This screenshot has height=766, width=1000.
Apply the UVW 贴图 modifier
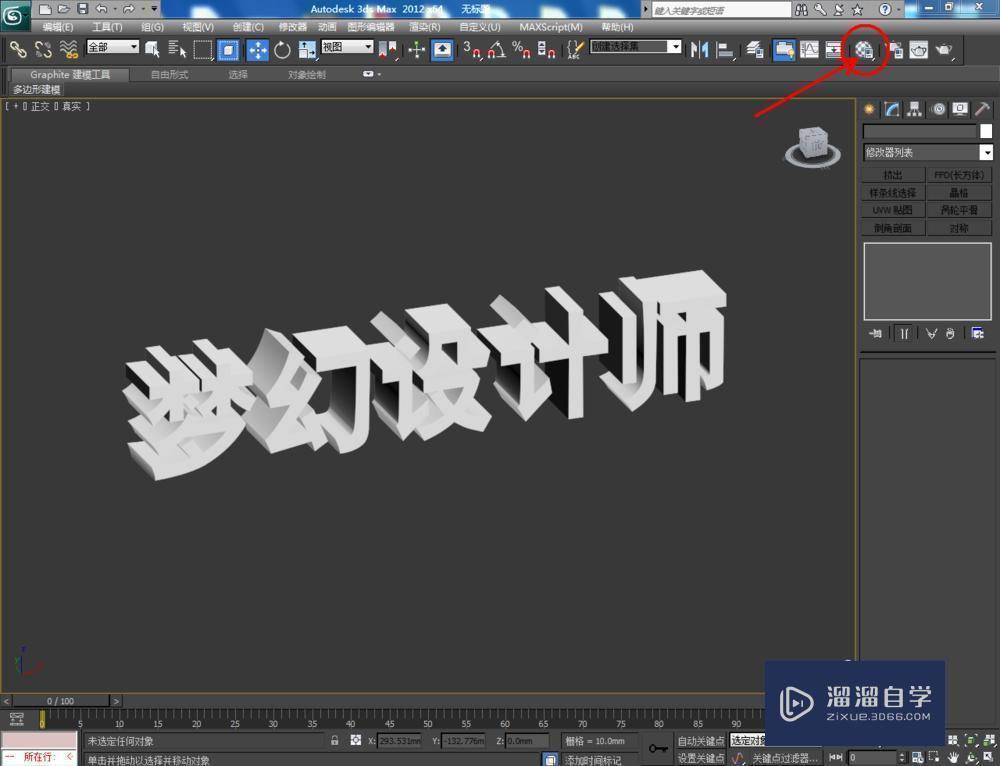coord(893,210)
